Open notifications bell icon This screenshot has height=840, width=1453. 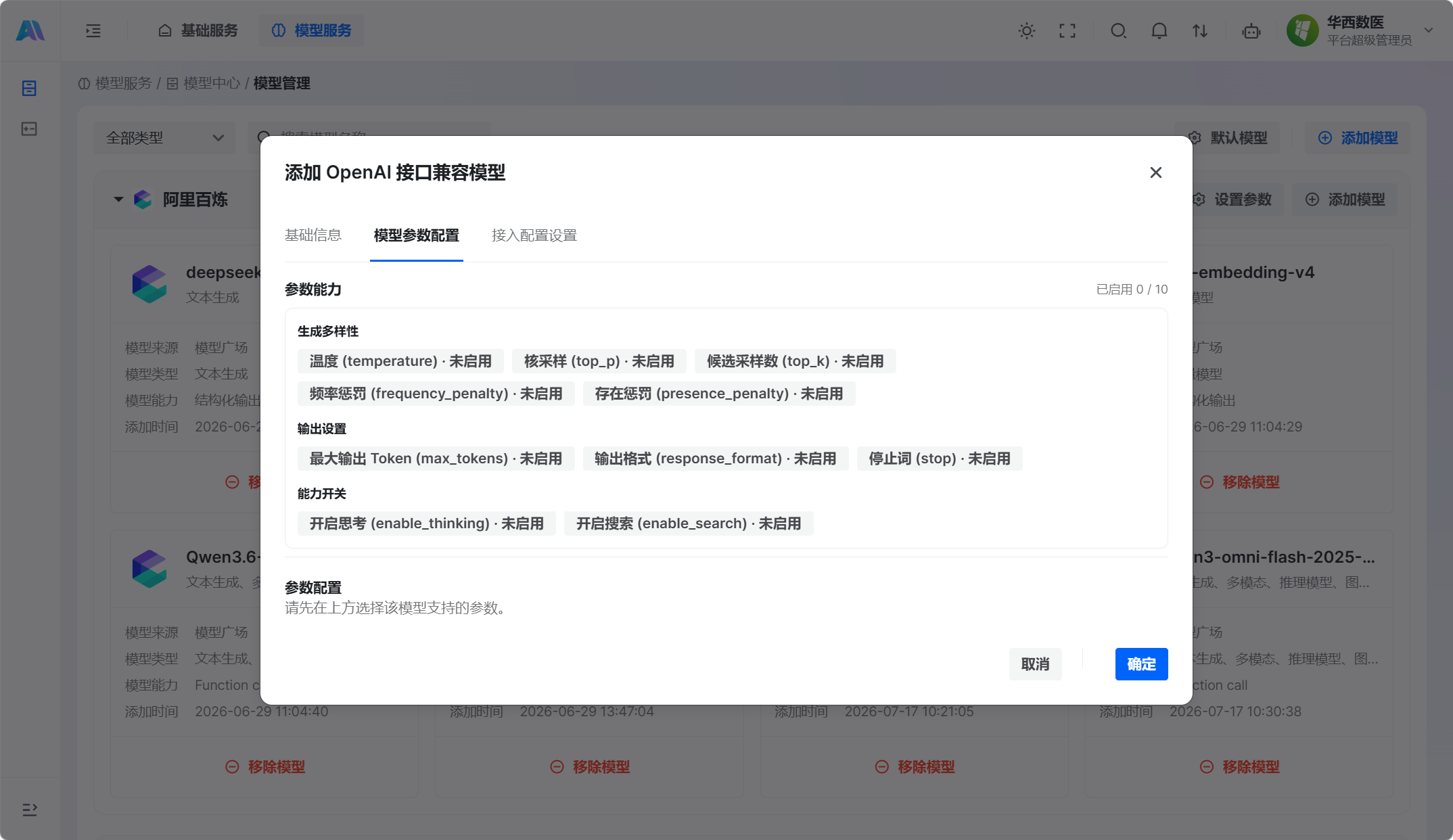[x=1159, y=30]
